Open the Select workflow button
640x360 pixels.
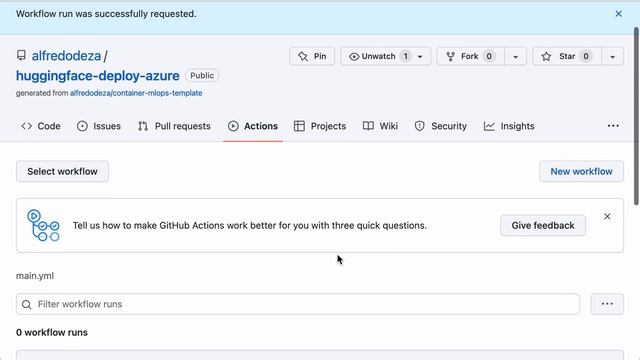click(x=62, y=171)
